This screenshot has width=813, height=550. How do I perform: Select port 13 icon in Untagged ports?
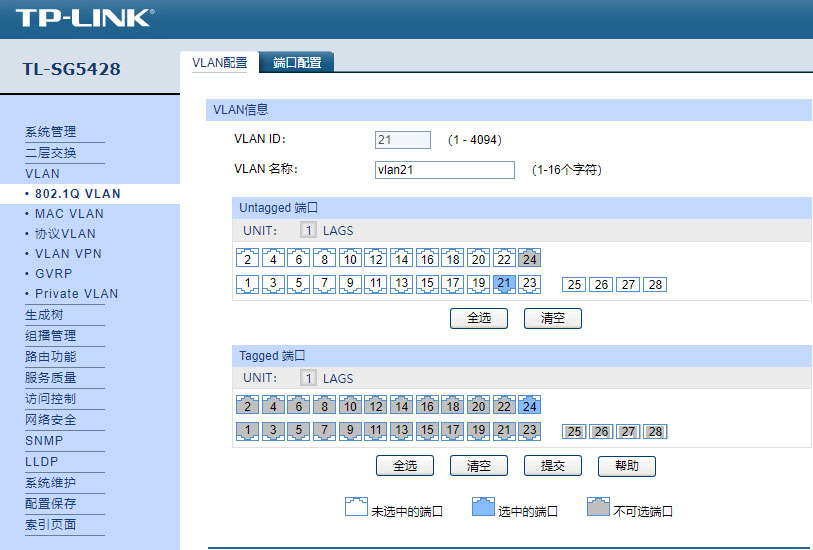point(401,284)
